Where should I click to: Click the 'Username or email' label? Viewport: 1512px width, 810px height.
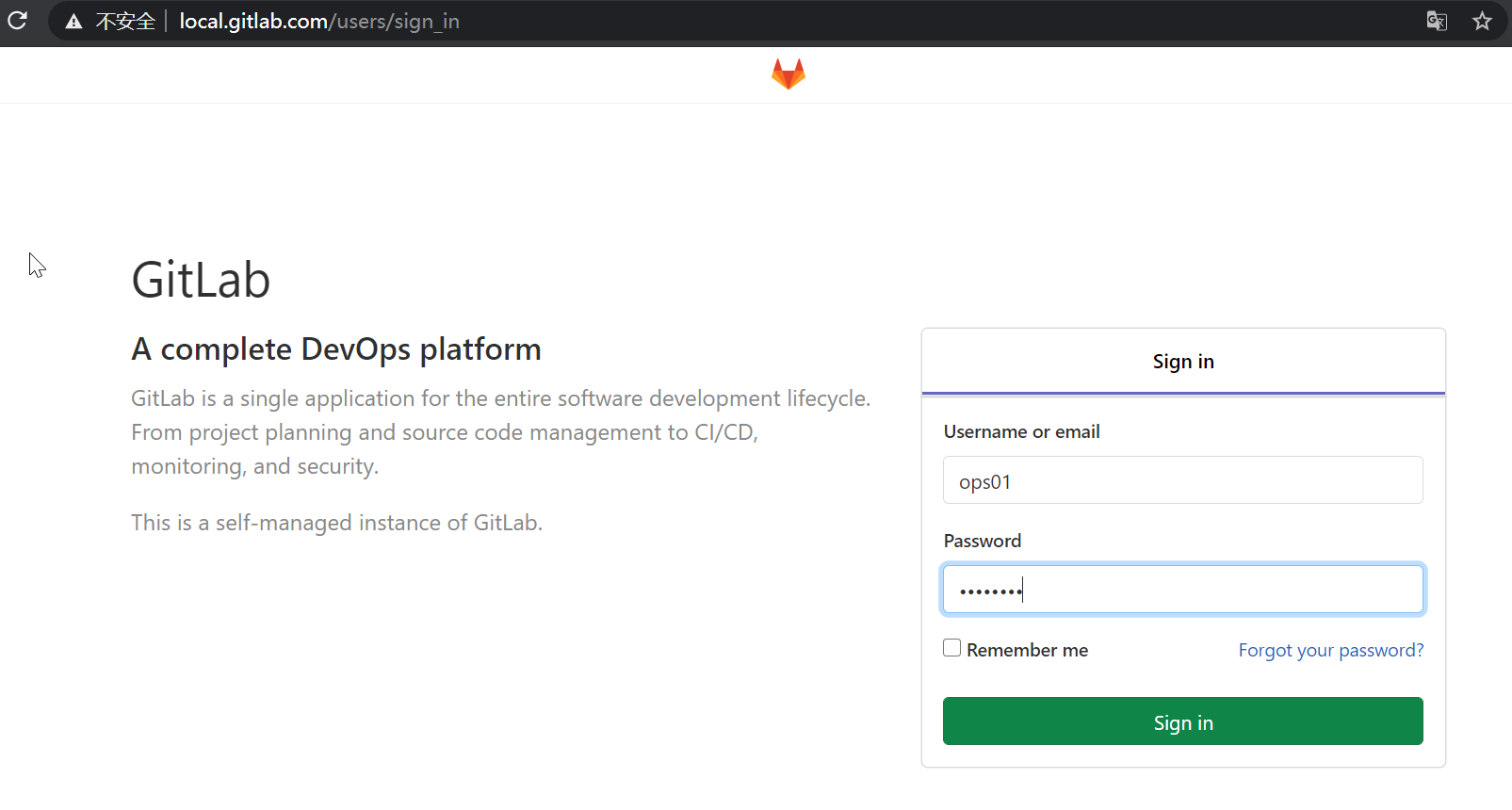pos(1022,431)
